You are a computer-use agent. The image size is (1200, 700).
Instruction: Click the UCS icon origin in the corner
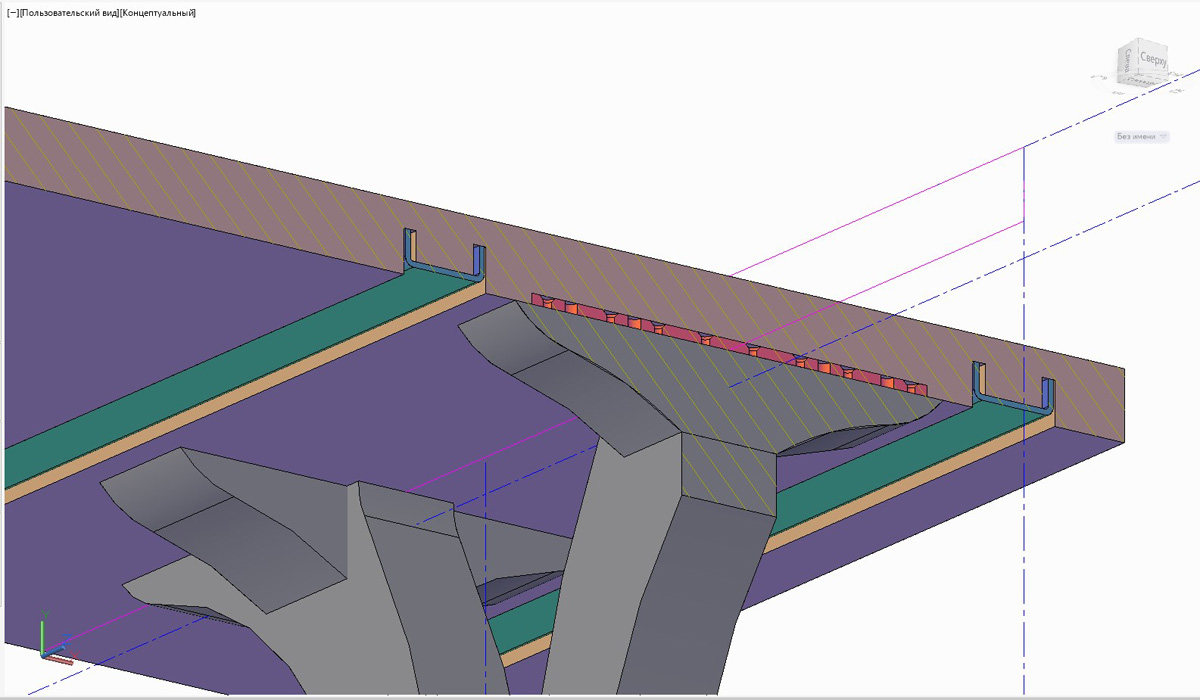44,655
